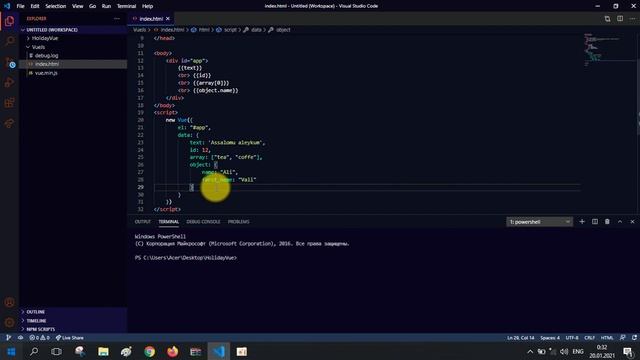Open the Explorer view in activity bar
The width and height of the screenshot is (640, 360).
pyautogui.click(x=9, y=21)
